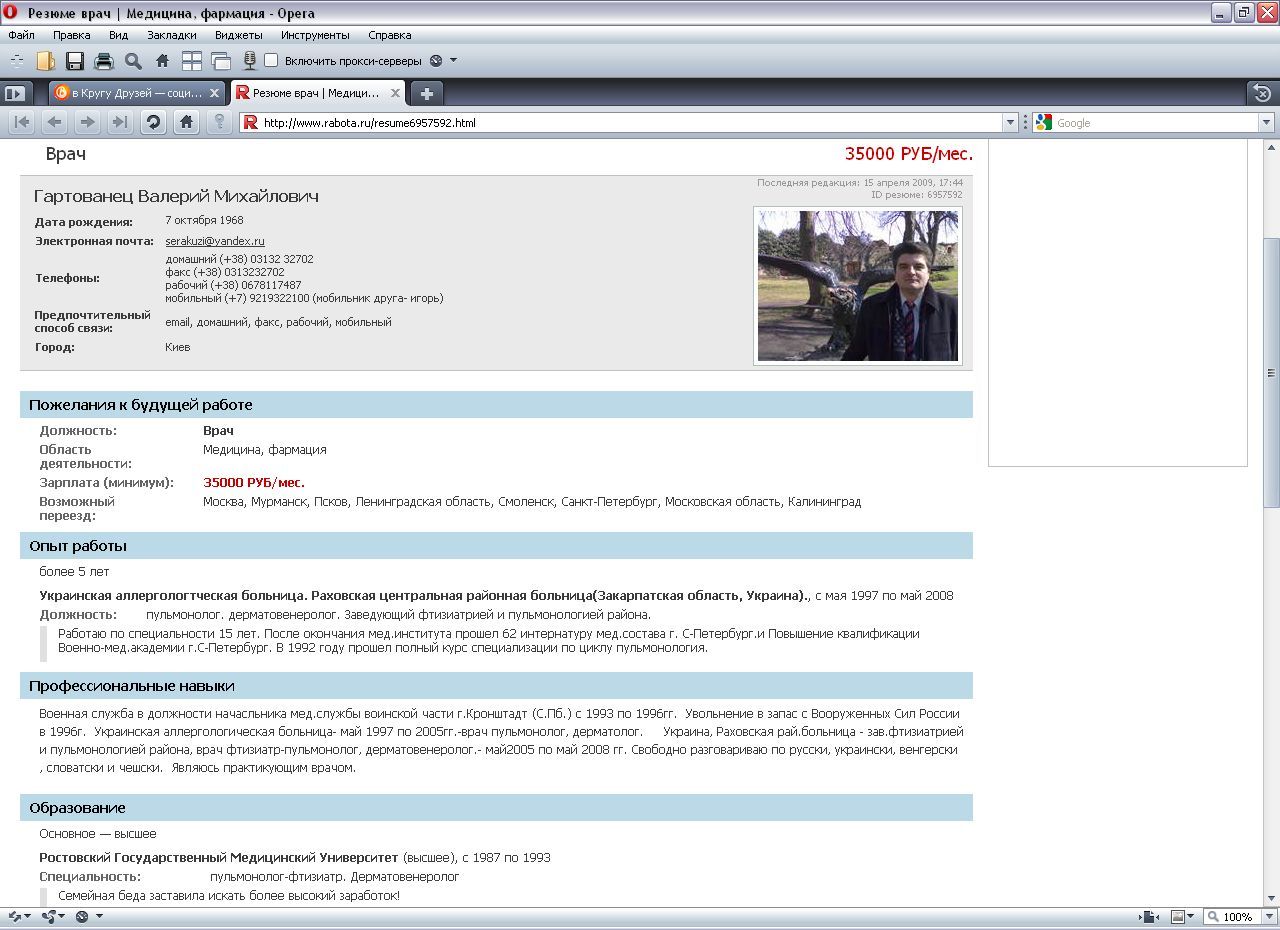
Task: Click the scrollbar up arrow
Action: point(1271,148)
